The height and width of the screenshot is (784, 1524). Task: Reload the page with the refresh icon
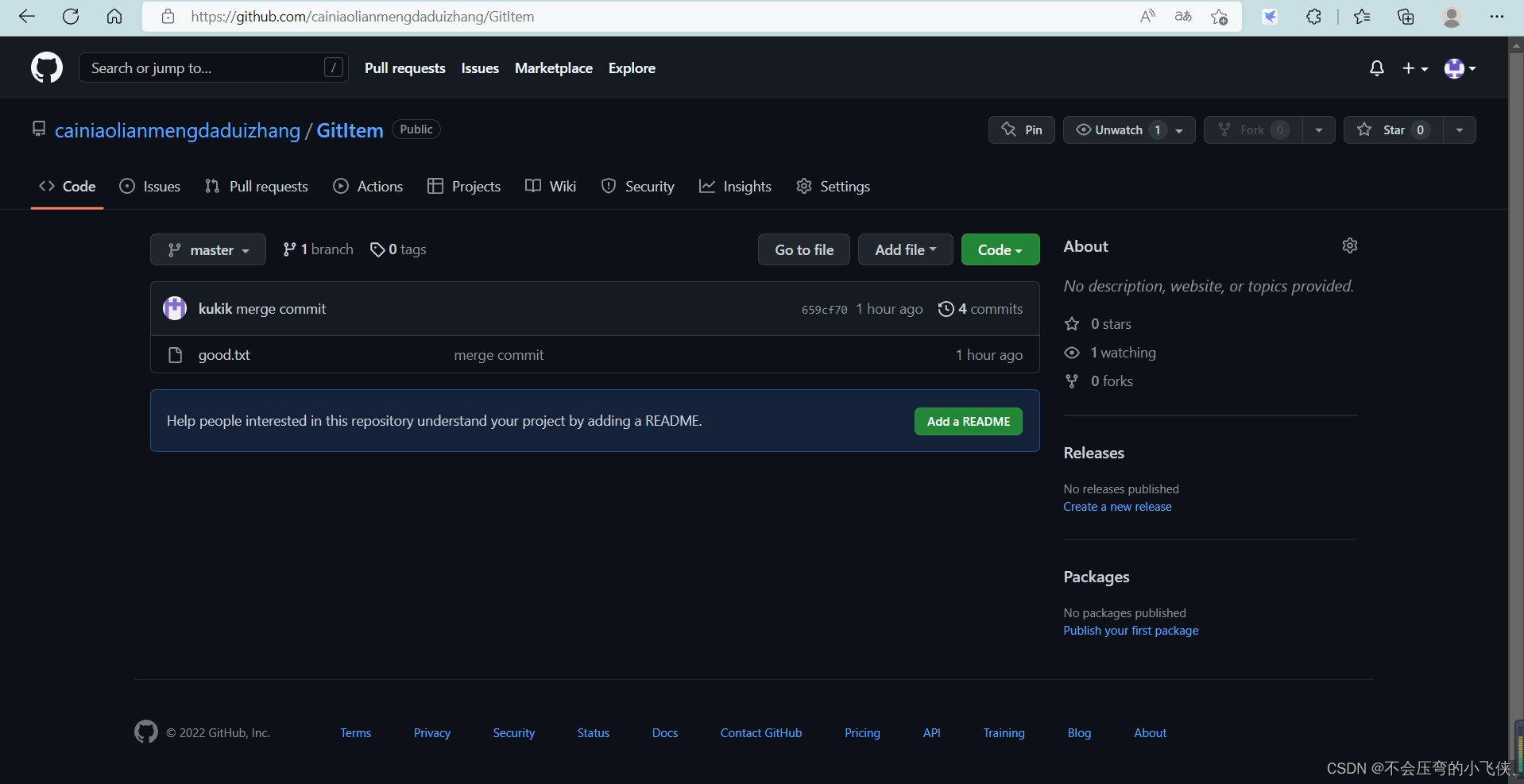tap(71, 17)
